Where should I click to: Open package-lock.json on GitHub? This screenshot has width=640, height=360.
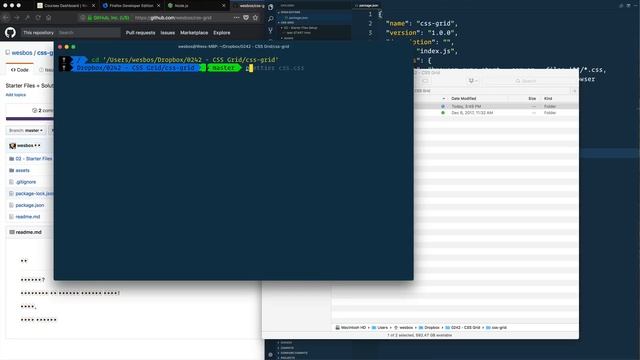pos(34,193)
